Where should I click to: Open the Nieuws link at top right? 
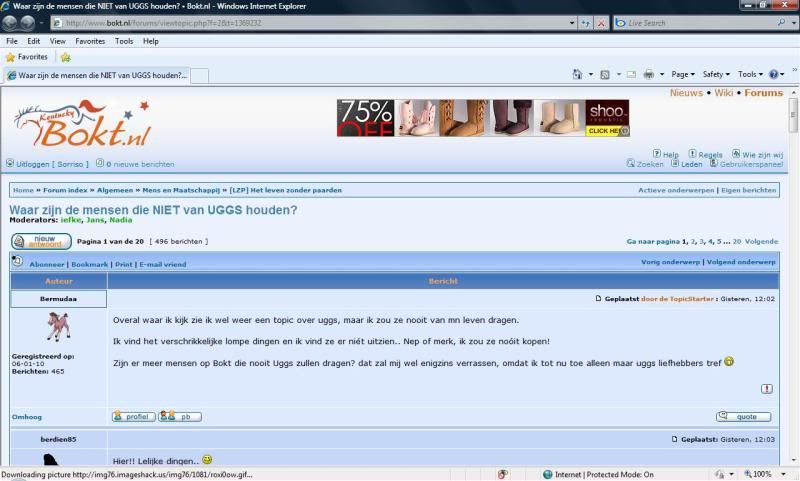click(x=686, y=93)
